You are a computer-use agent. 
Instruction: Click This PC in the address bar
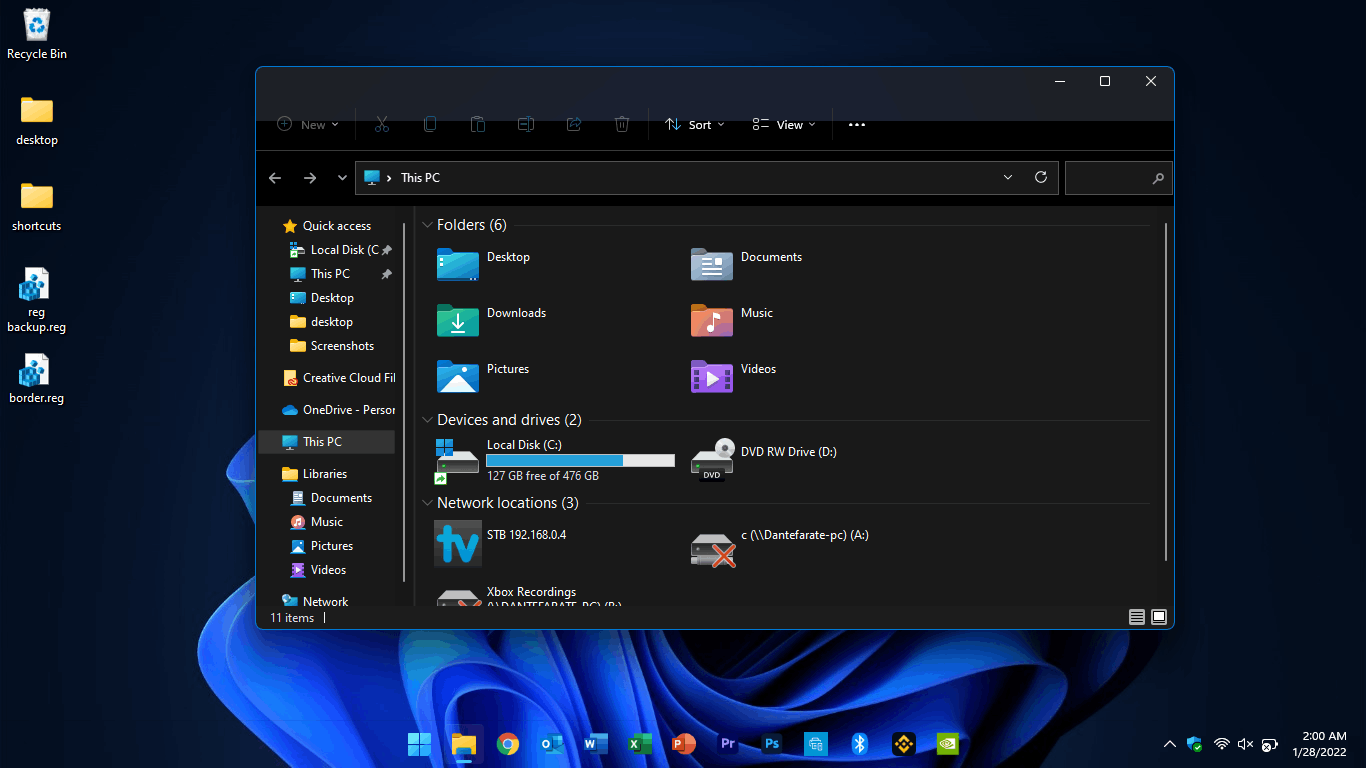(x=420, y=178)
